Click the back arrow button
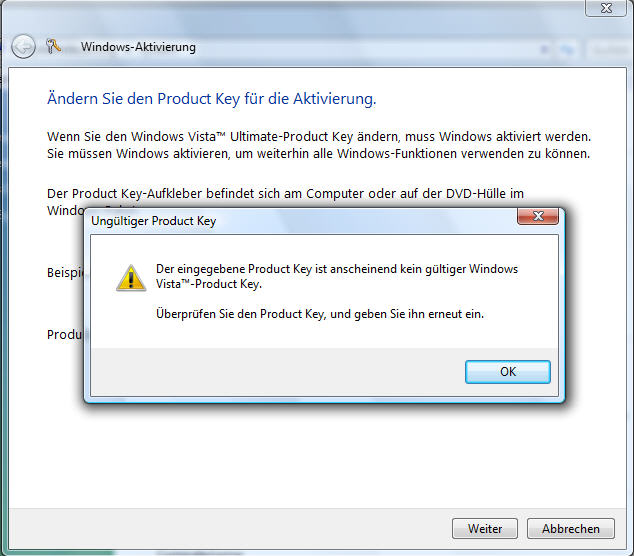Screen dimensions: 634x556 (x=23, y=47)
